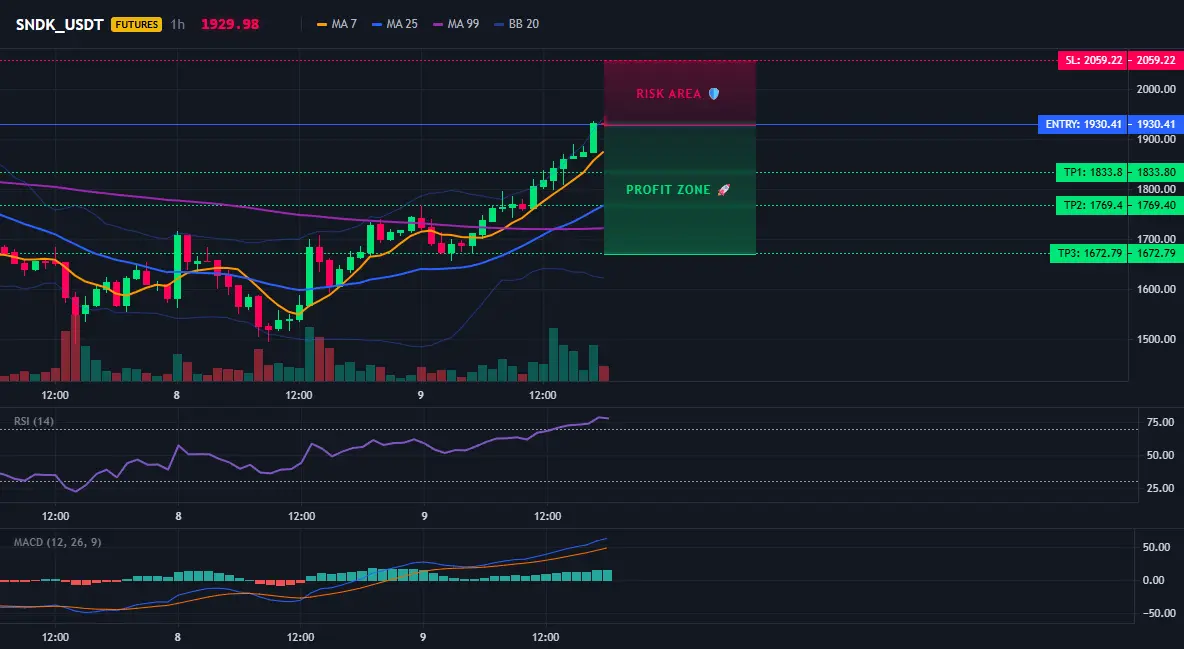This screenshot has height=649, width=1184.
Task: Click the current price 1929.98
Action: [x=230, y=24]
